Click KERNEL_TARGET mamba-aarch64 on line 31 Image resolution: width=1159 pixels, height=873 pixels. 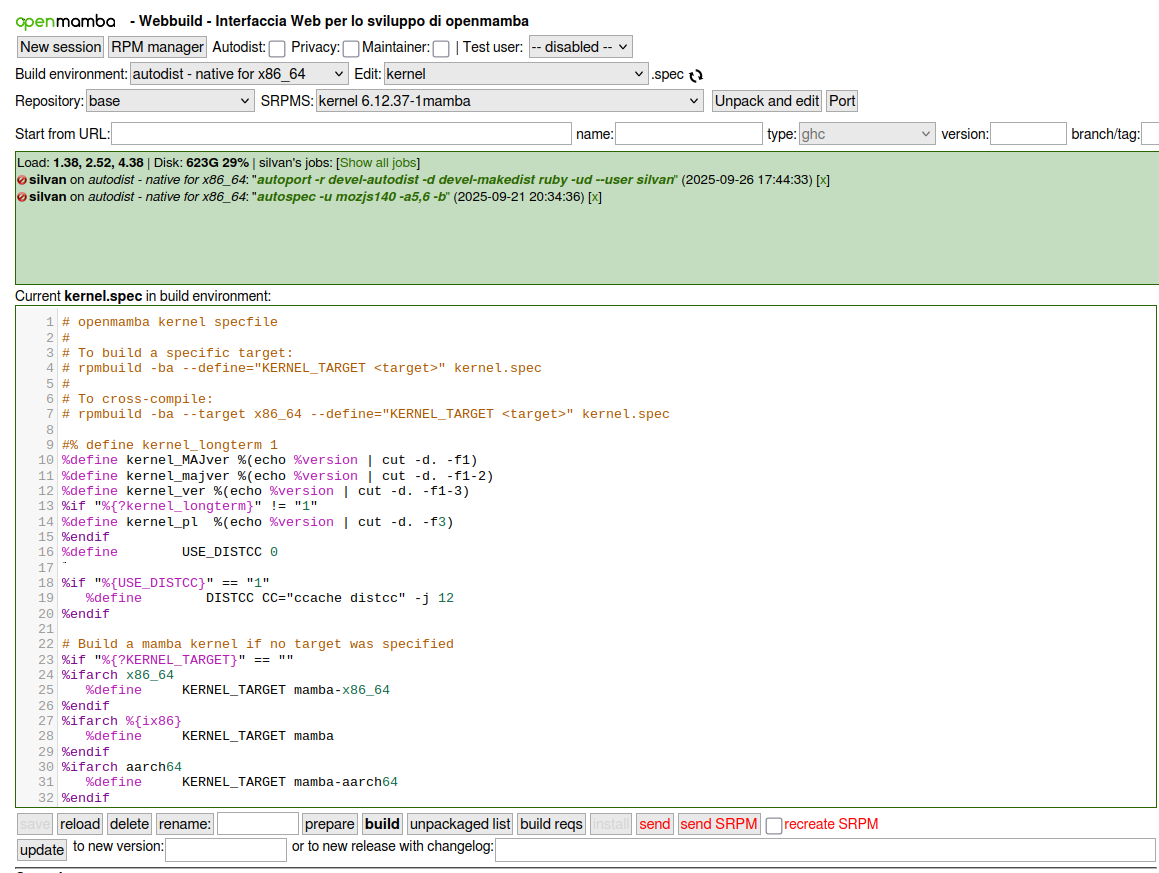(x=290, y=782)
